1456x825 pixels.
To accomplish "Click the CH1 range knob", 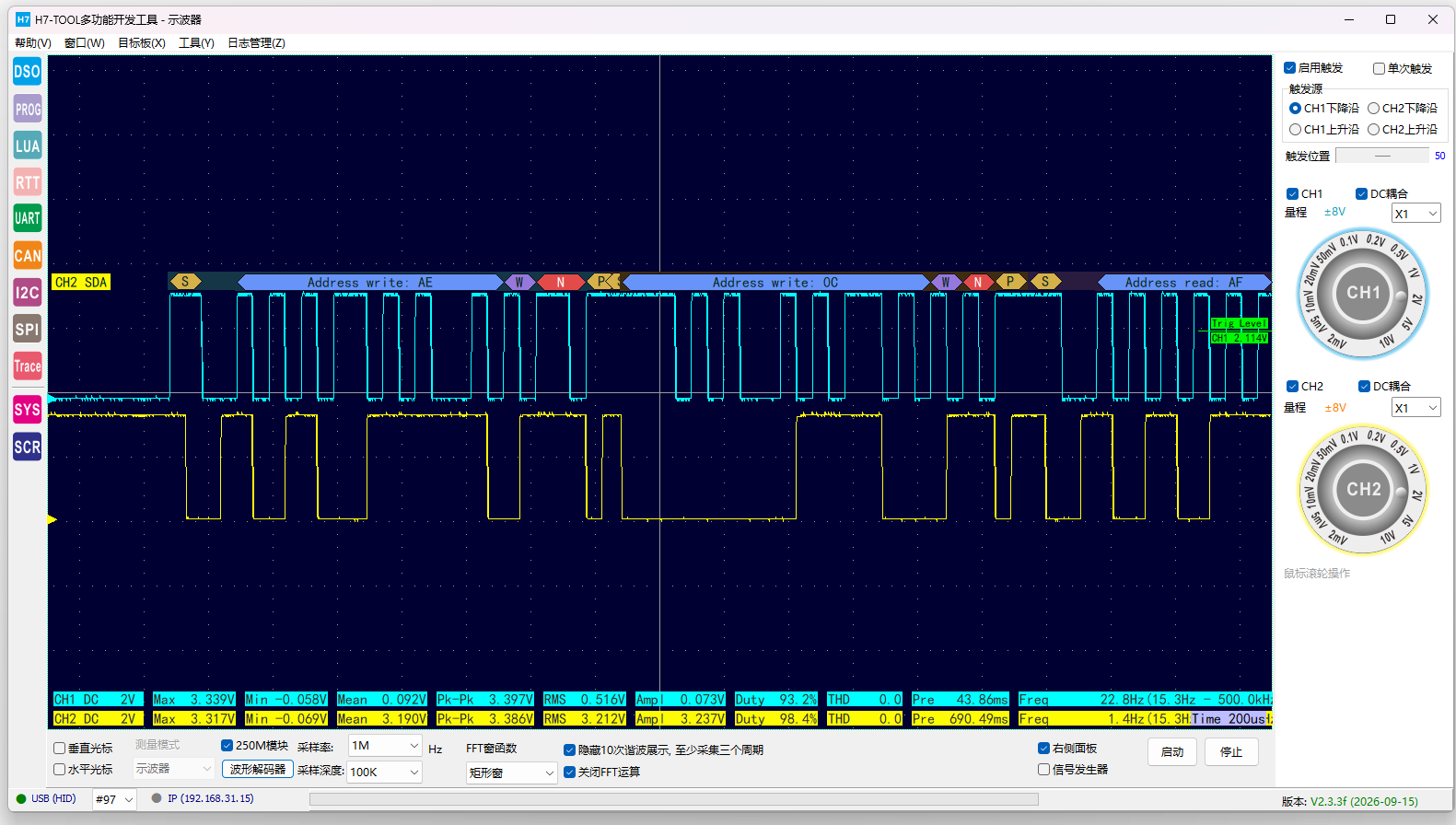I will (x=1363, y=294).
